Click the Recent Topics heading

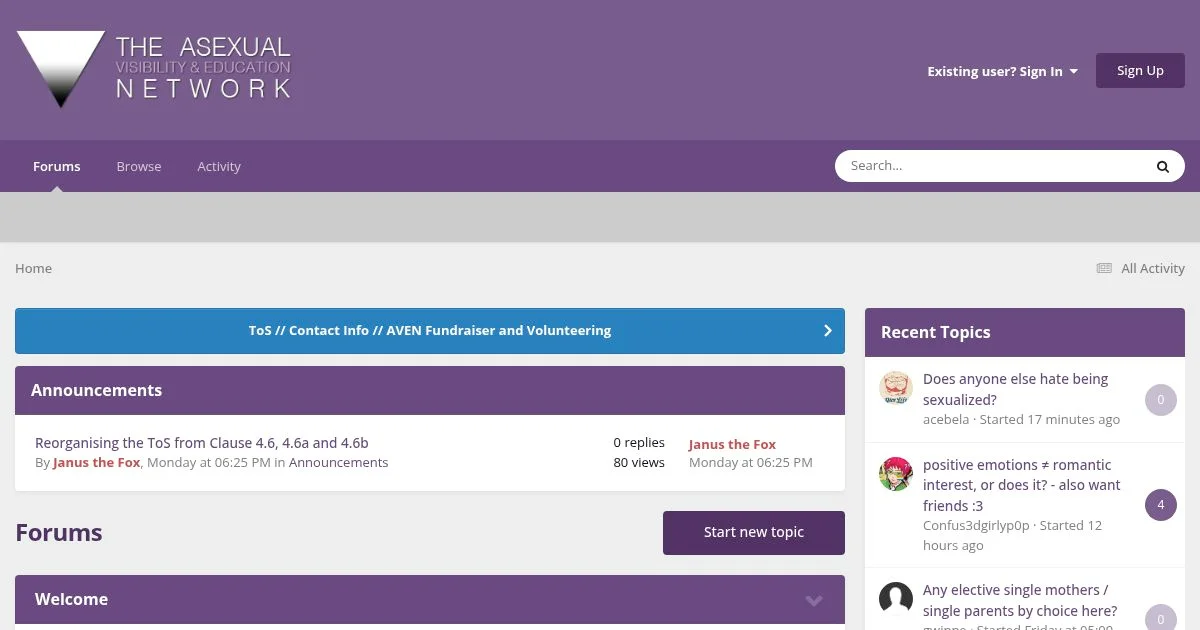[936, 333]
